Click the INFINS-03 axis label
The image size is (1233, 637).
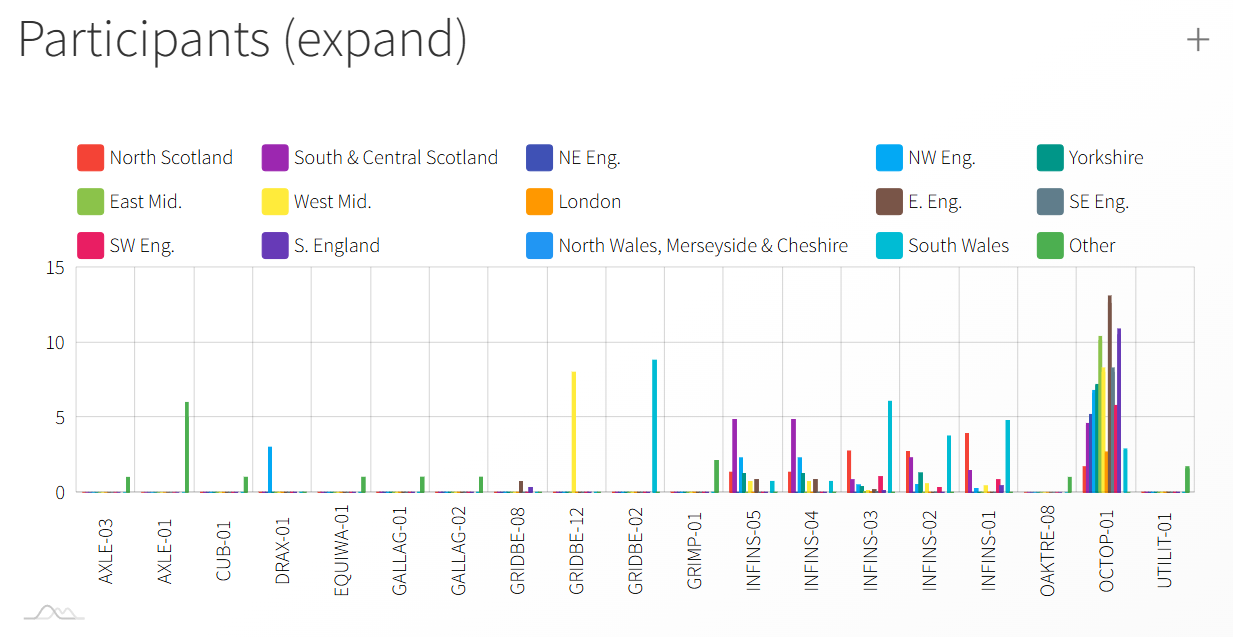point(871,553)
